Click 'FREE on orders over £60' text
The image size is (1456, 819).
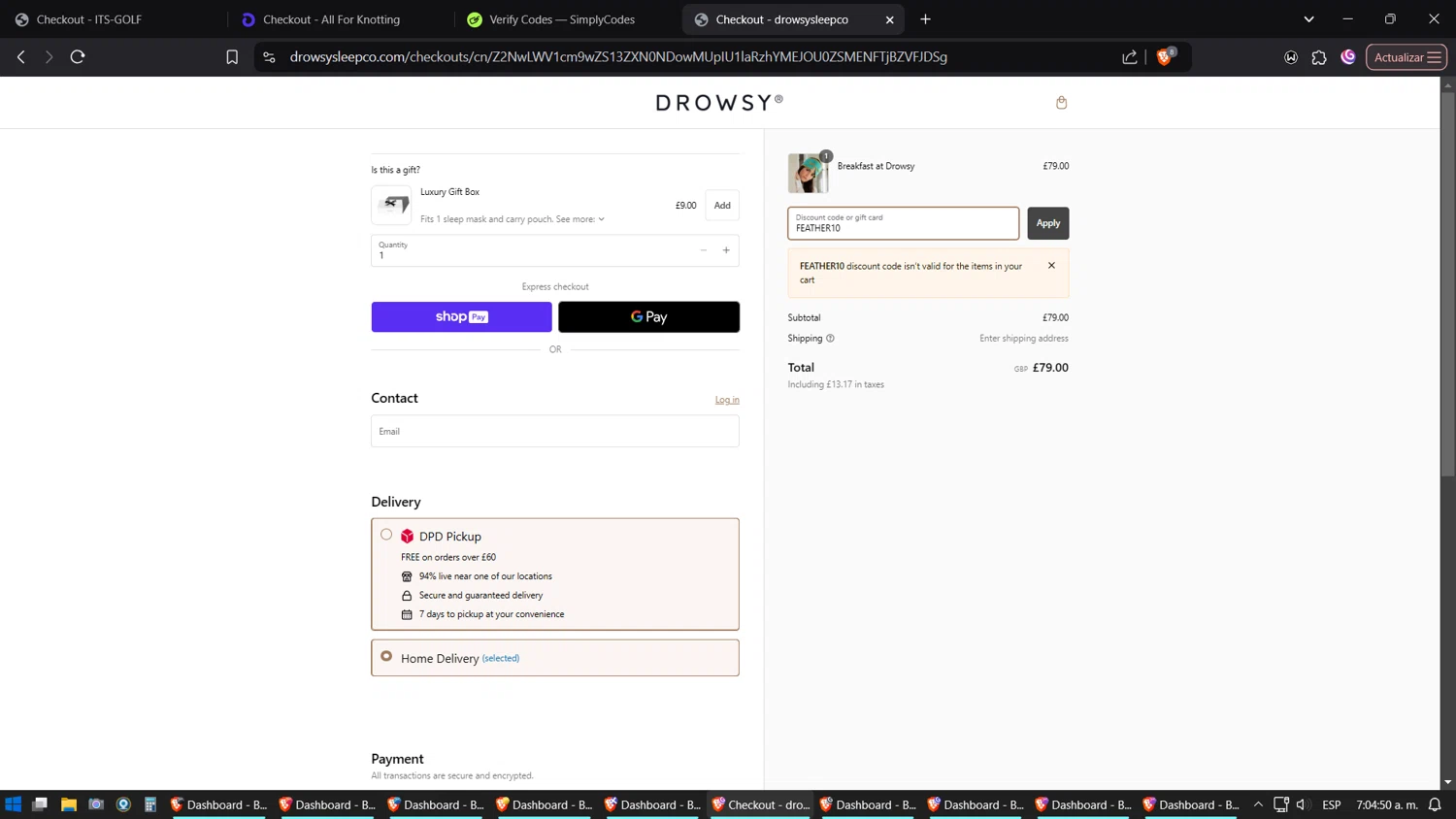point(448,557)
